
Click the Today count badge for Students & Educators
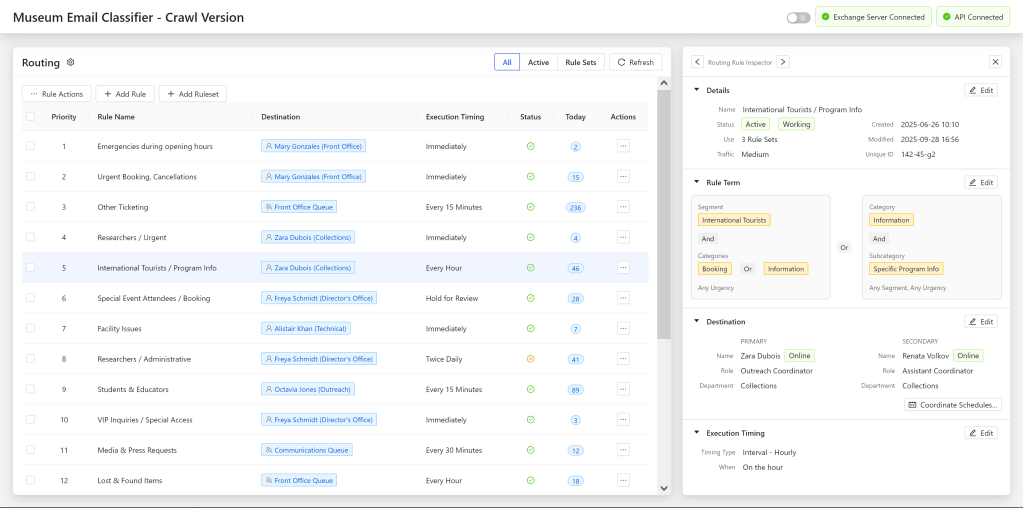(575, 390)
